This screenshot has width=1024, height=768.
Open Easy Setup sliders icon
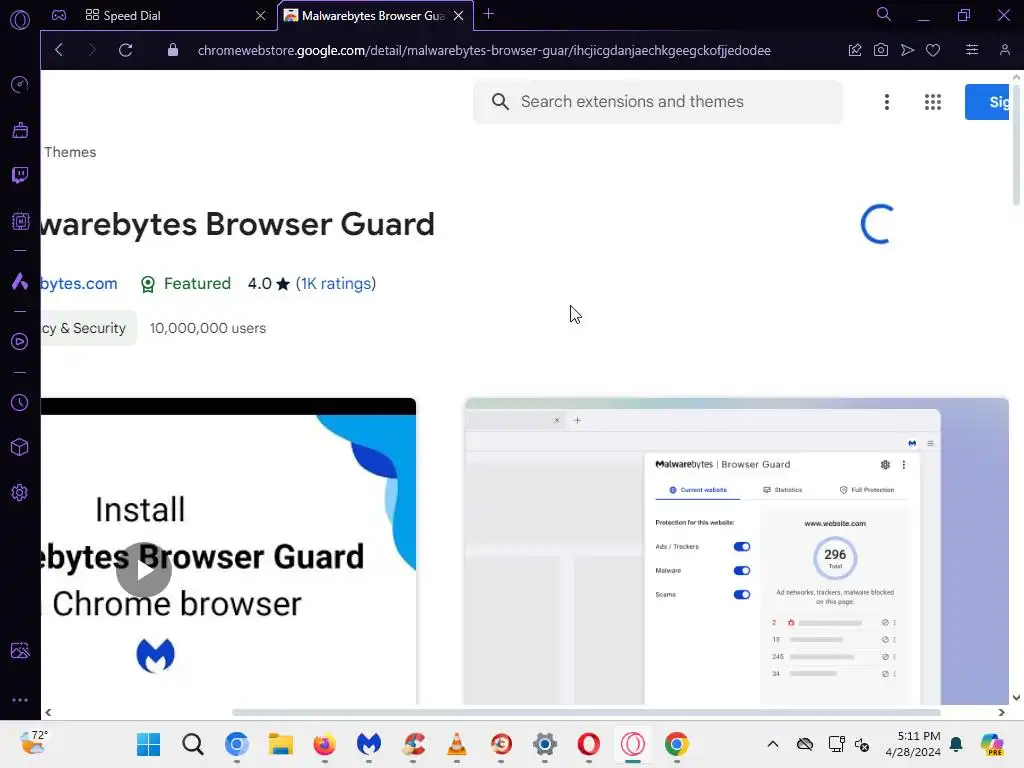pyautogui.click(x=972, y=50)
